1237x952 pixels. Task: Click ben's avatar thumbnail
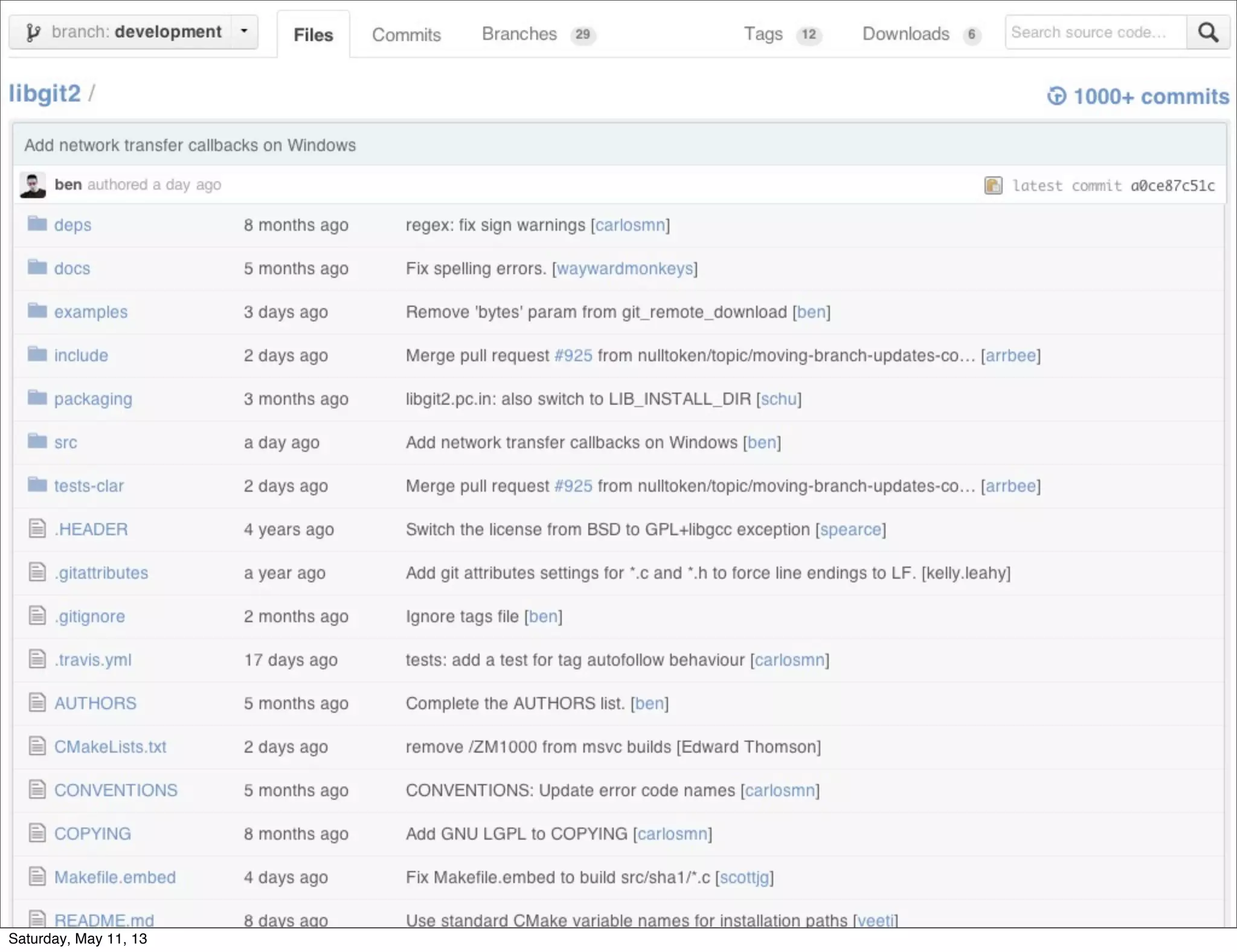click(x=33, y=185)
